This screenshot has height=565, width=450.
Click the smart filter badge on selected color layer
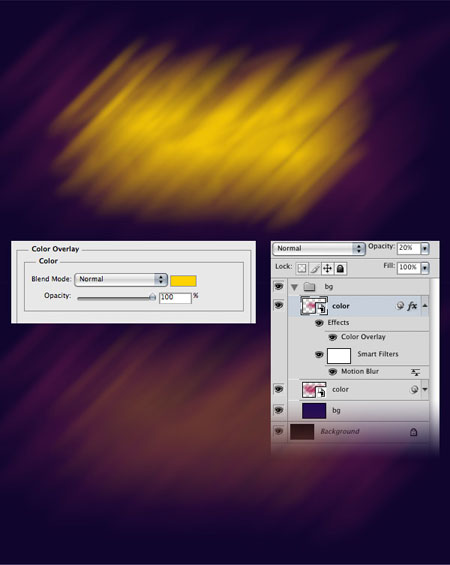pos(400,306)
